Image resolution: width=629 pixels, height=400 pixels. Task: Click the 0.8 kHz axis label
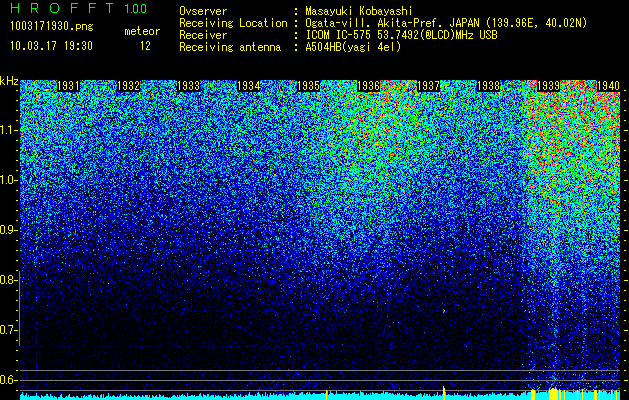[x=7, y=280]
